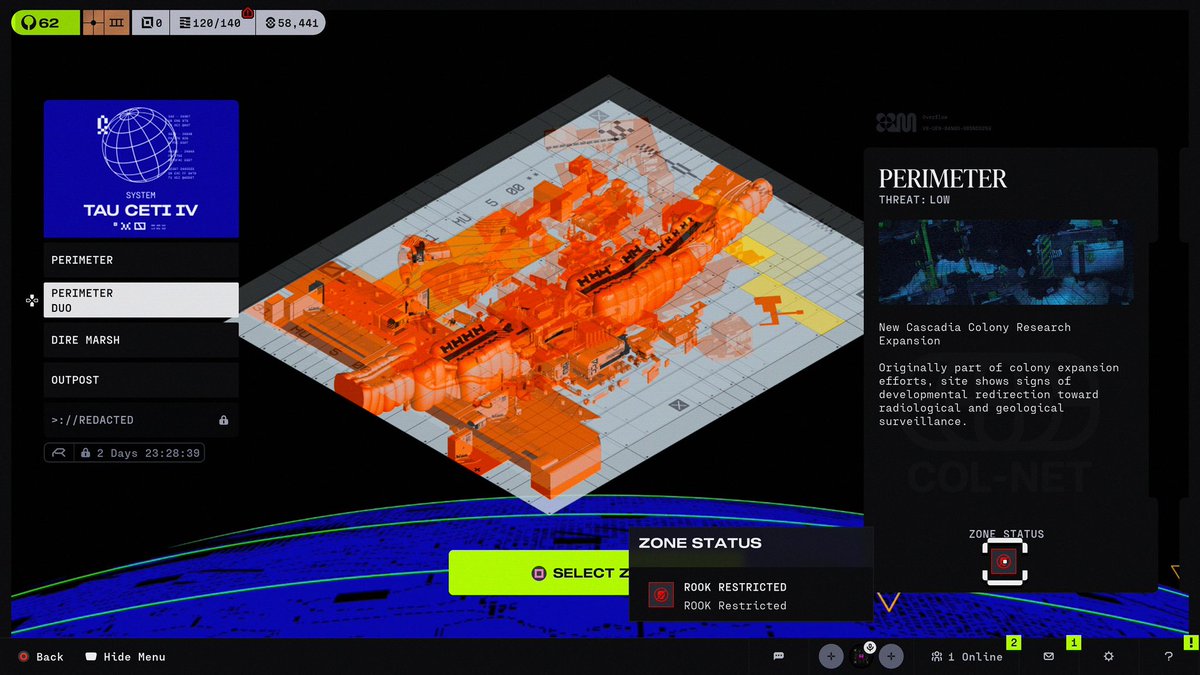
Task: Open the settings gear icon
Action: coord(1108,656)
